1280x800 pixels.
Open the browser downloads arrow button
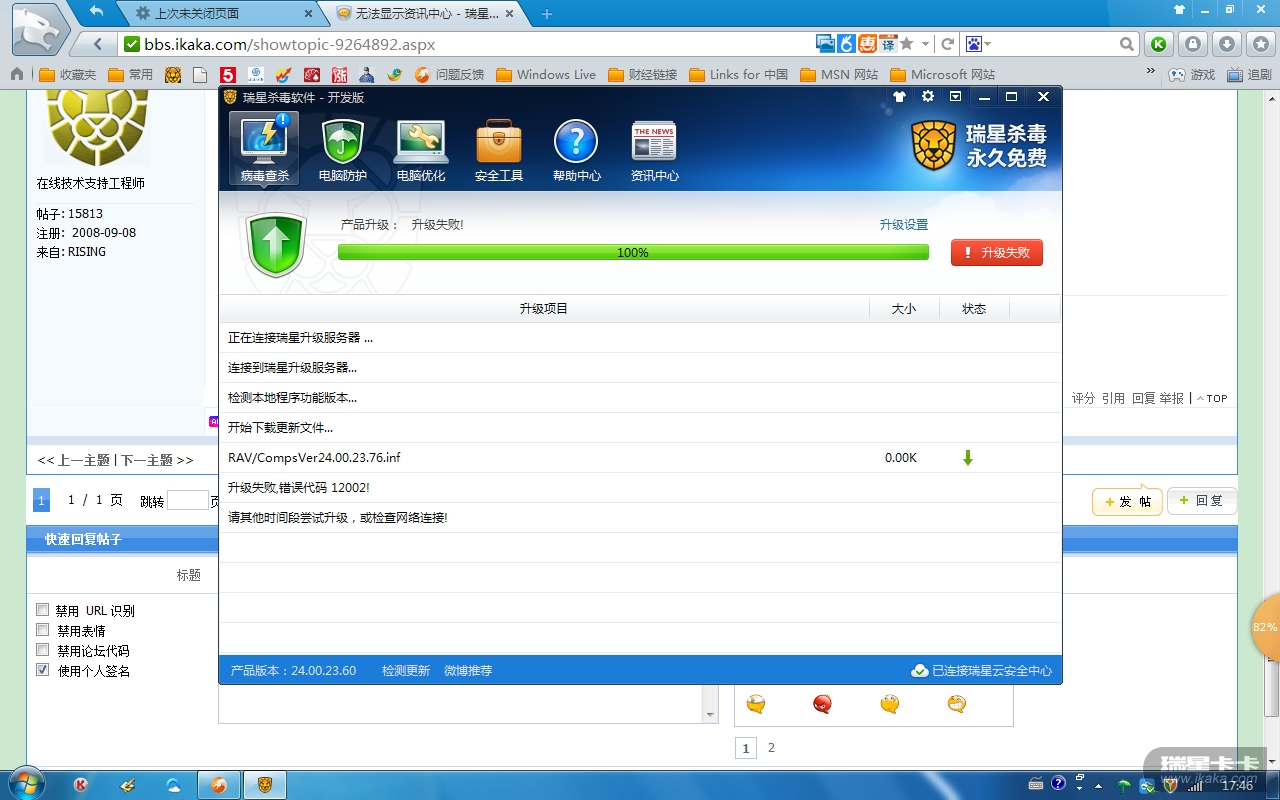click(1227, 44)
